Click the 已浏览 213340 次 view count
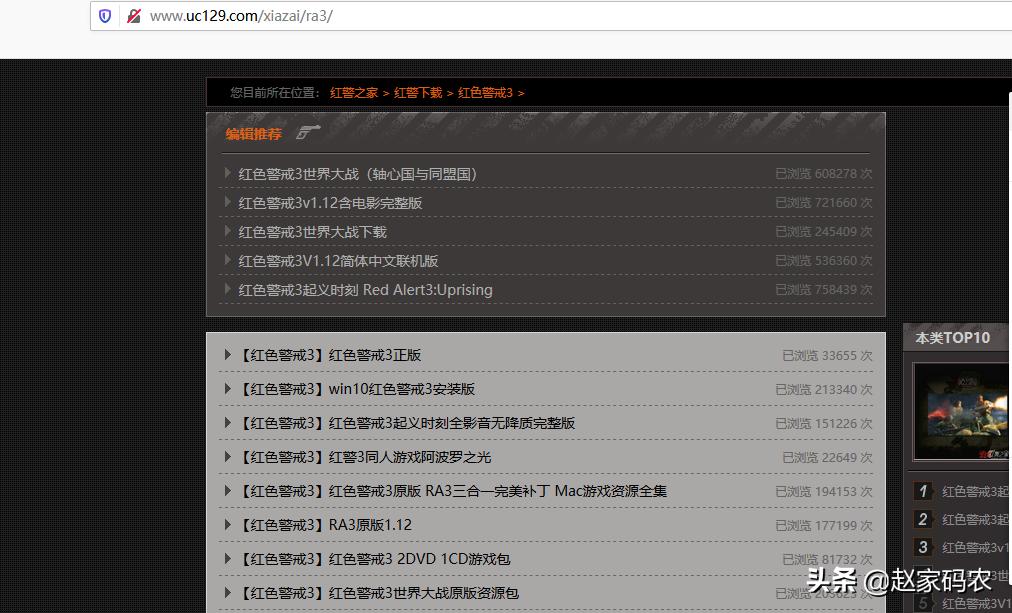The height and width of the screenshot is (613, 1012). pos(824,390)
